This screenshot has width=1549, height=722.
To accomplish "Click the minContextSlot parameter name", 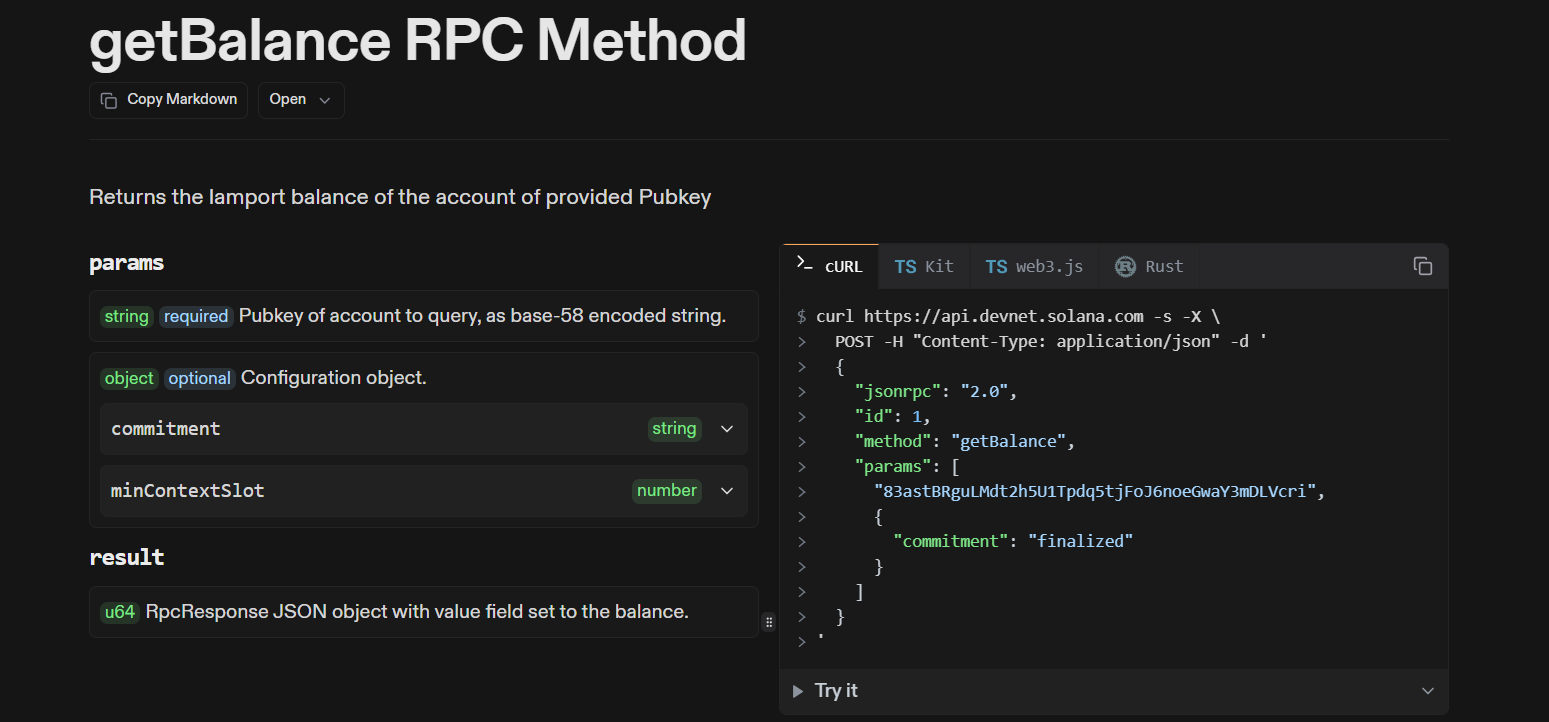I will (x=188, y=491).
